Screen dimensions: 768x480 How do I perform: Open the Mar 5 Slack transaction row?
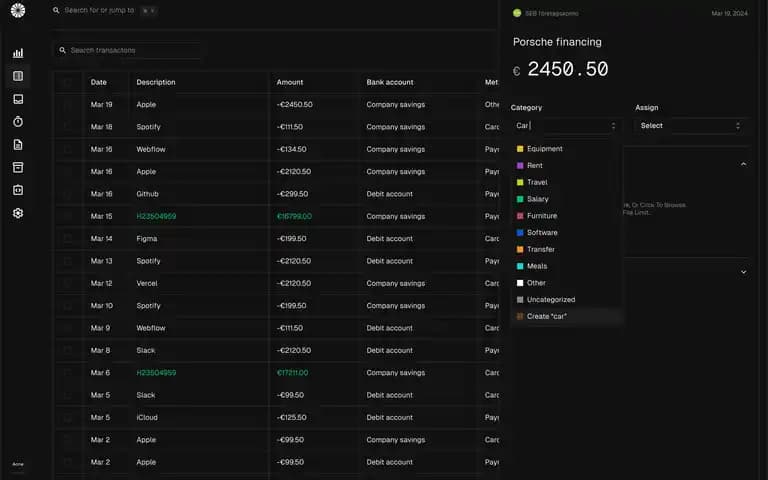click(x=277, y=395)
